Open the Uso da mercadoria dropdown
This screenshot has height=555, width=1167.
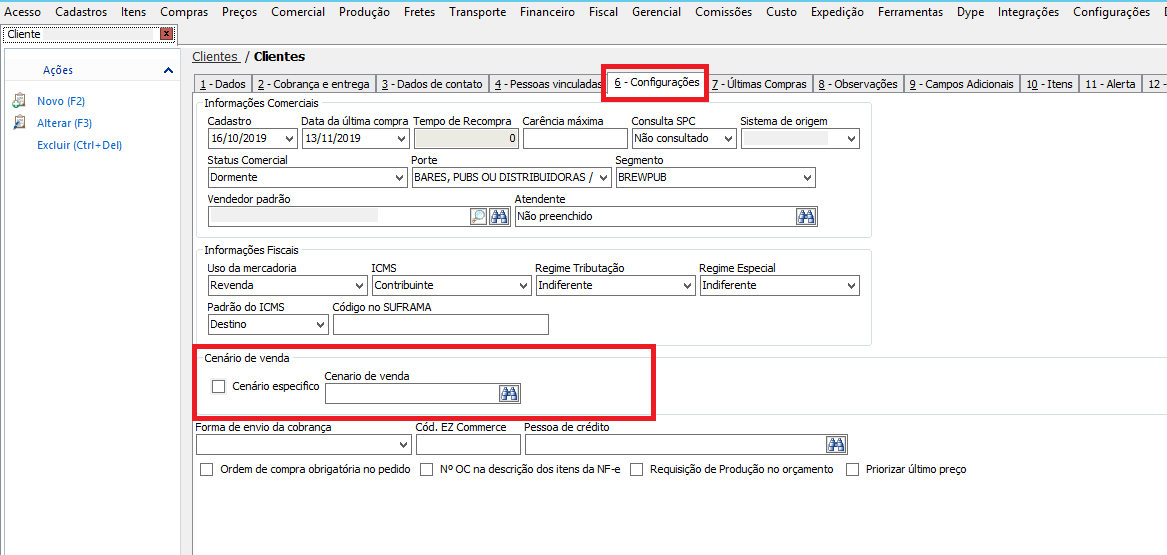(x=361, y=286)
